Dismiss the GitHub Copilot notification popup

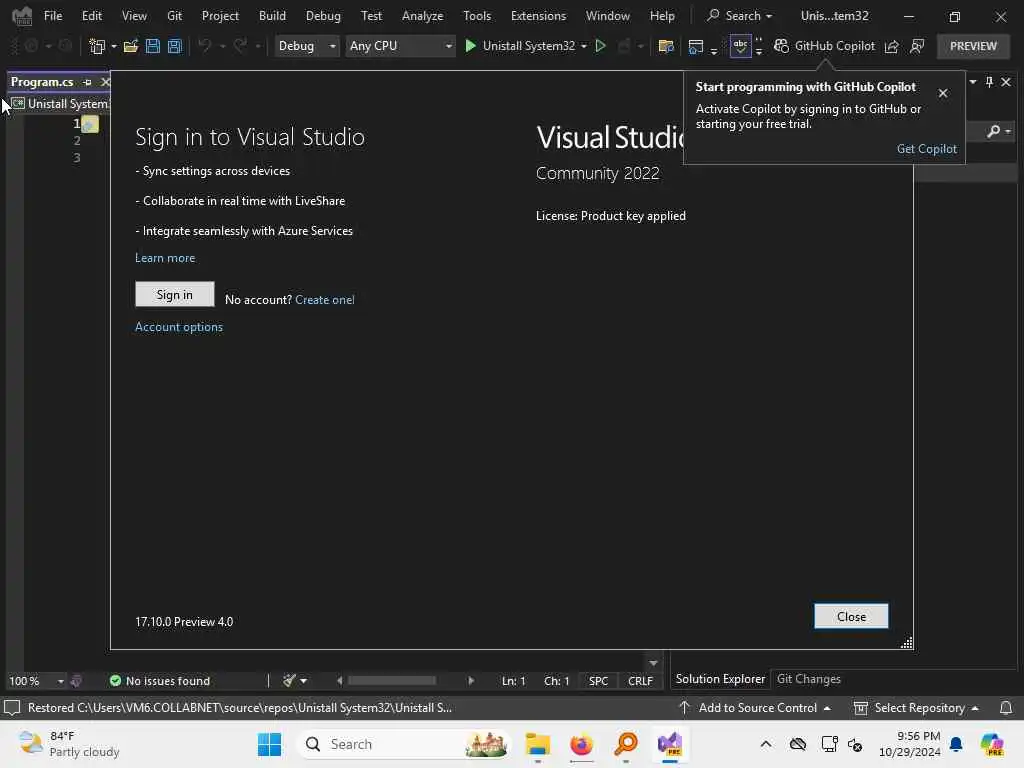943,93
